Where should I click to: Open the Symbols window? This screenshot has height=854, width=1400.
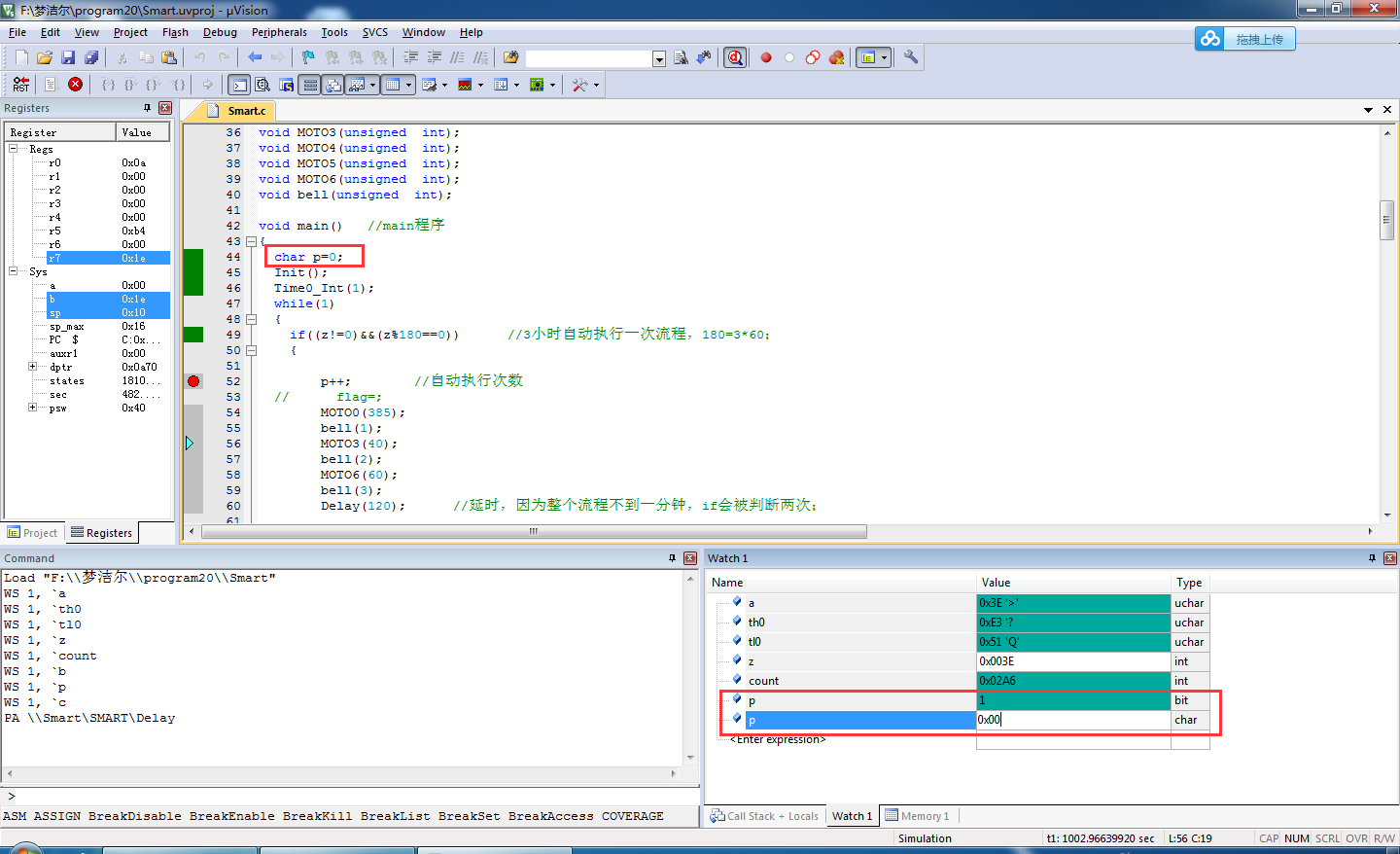point(287,86)
